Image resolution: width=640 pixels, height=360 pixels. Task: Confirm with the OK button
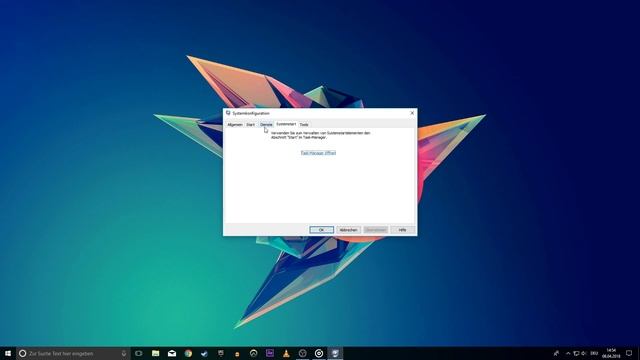(x=321, y=230)
